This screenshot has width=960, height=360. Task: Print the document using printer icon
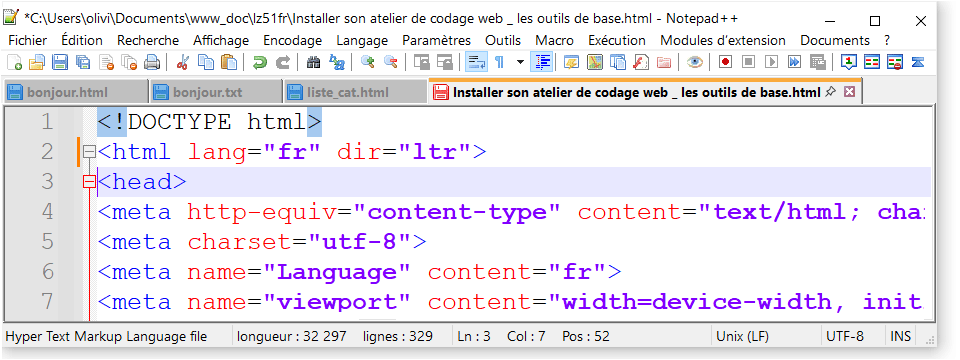(x=152, y=62)
